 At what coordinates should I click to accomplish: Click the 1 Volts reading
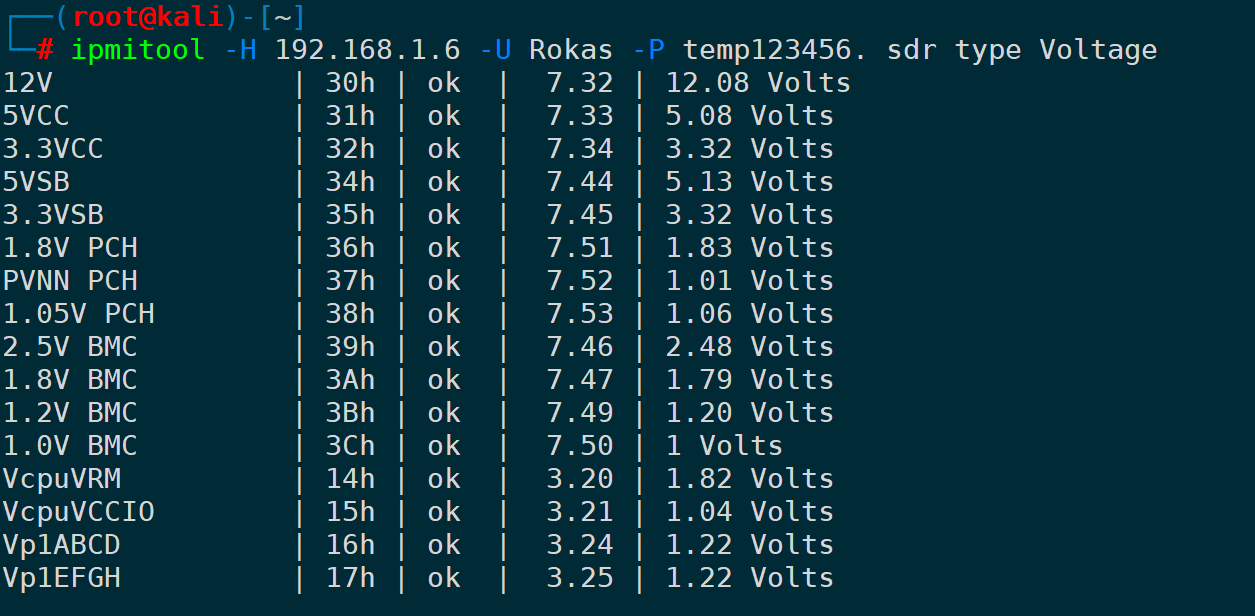[x=724, y=446]
